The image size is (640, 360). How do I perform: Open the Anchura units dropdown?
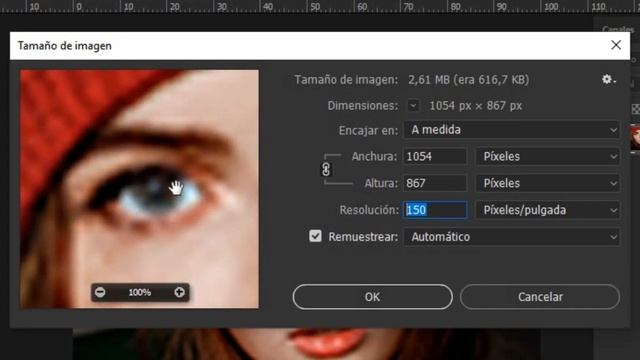click(x=548, y=156)
